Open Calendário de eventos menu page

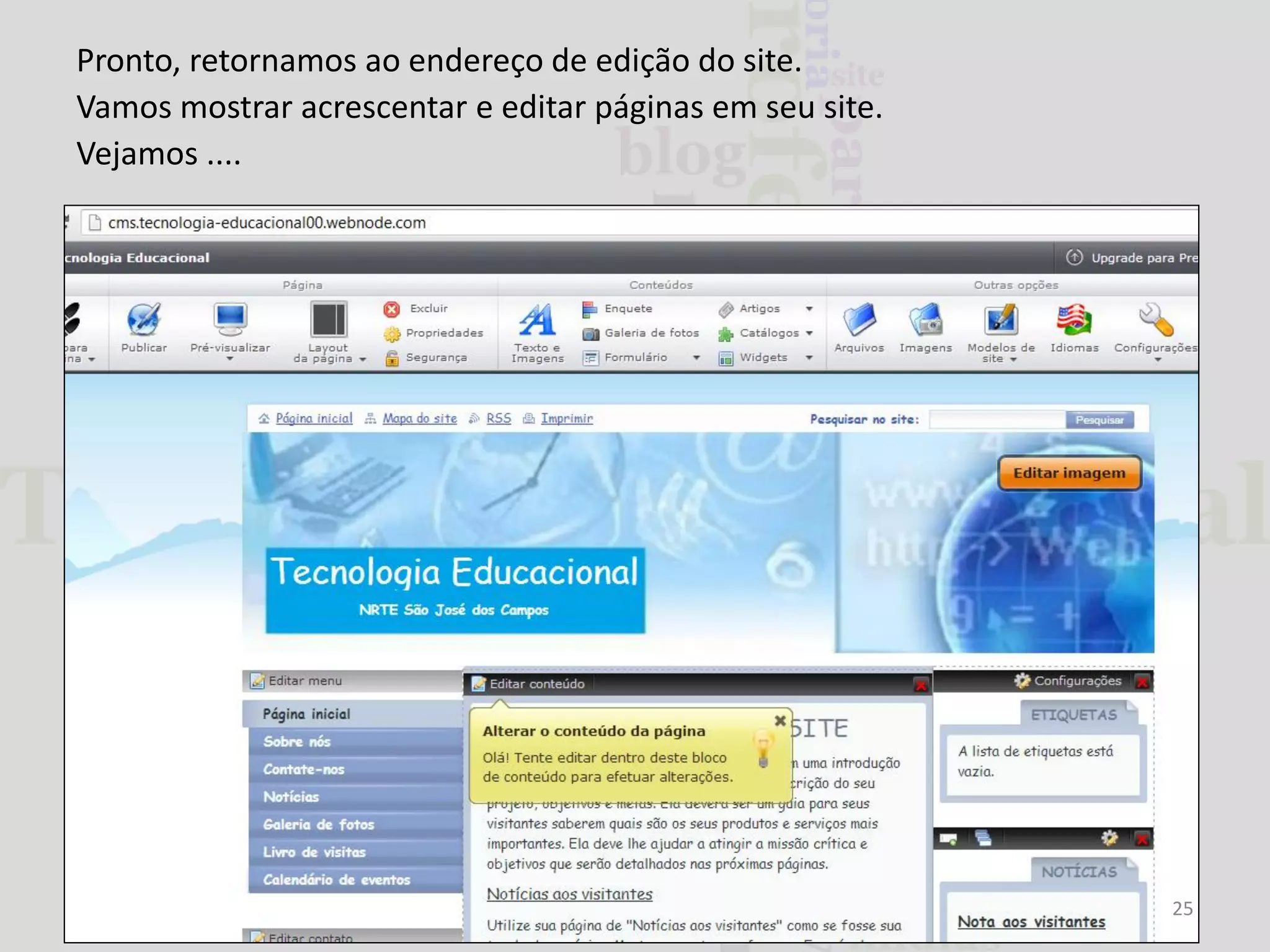click(355, 879)
